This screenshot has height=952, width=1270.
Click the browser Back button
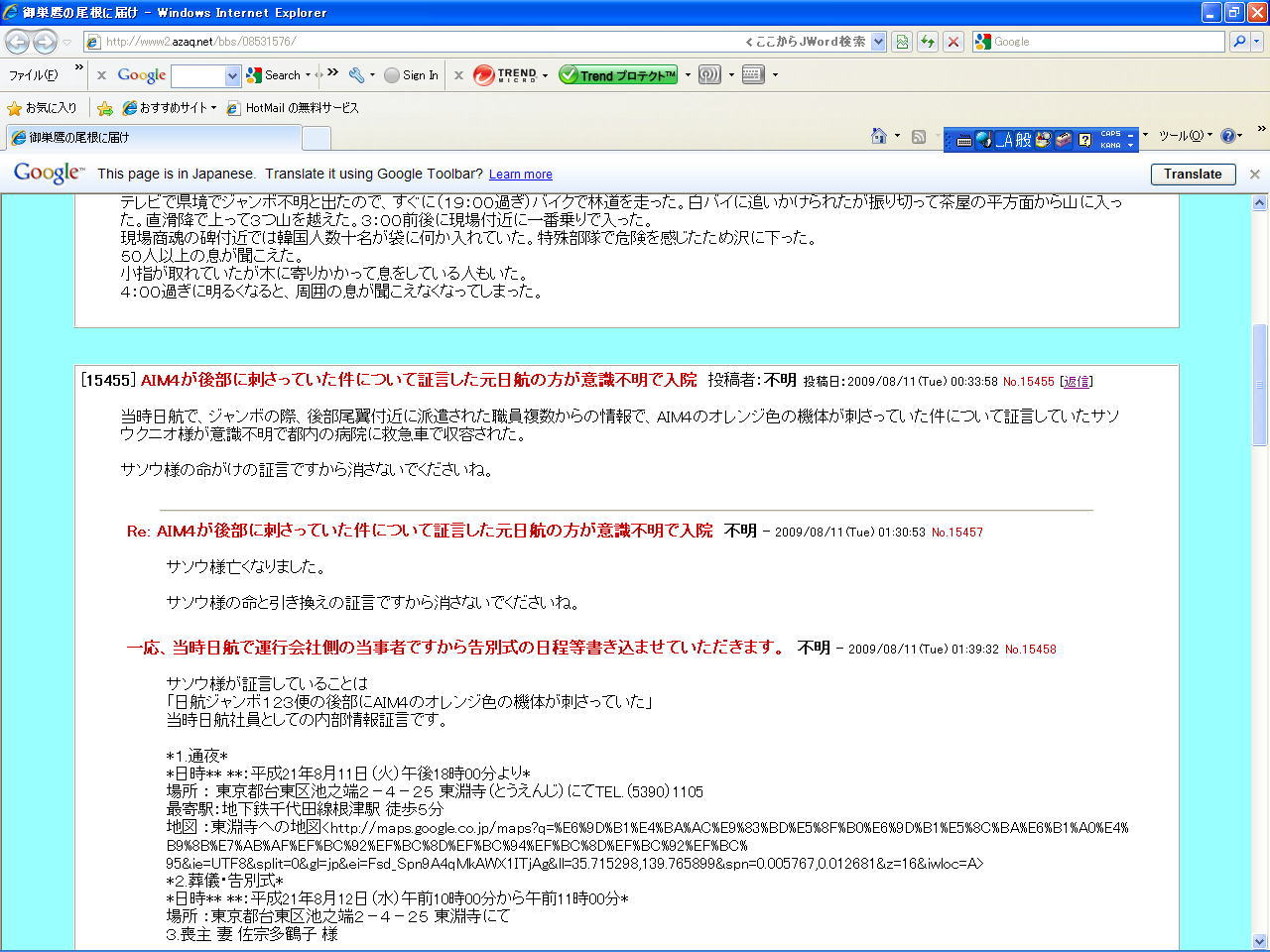point(17,42)
